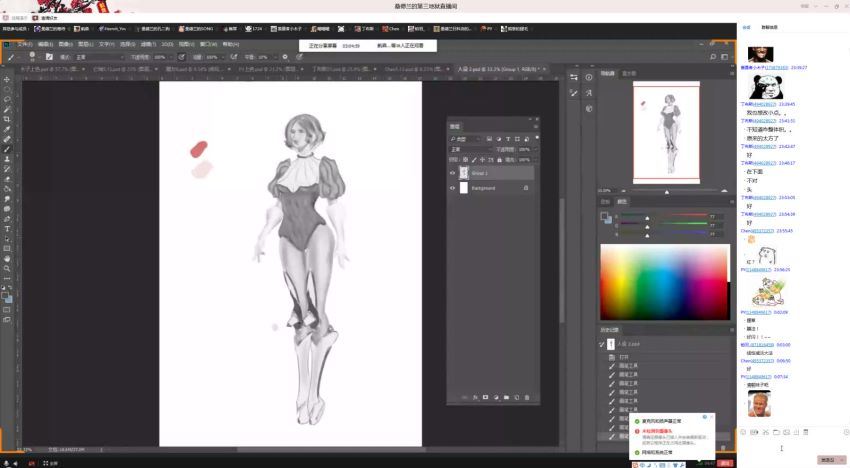Hide the Group 1 layer
Screen dimensions: 850x468
452,173
